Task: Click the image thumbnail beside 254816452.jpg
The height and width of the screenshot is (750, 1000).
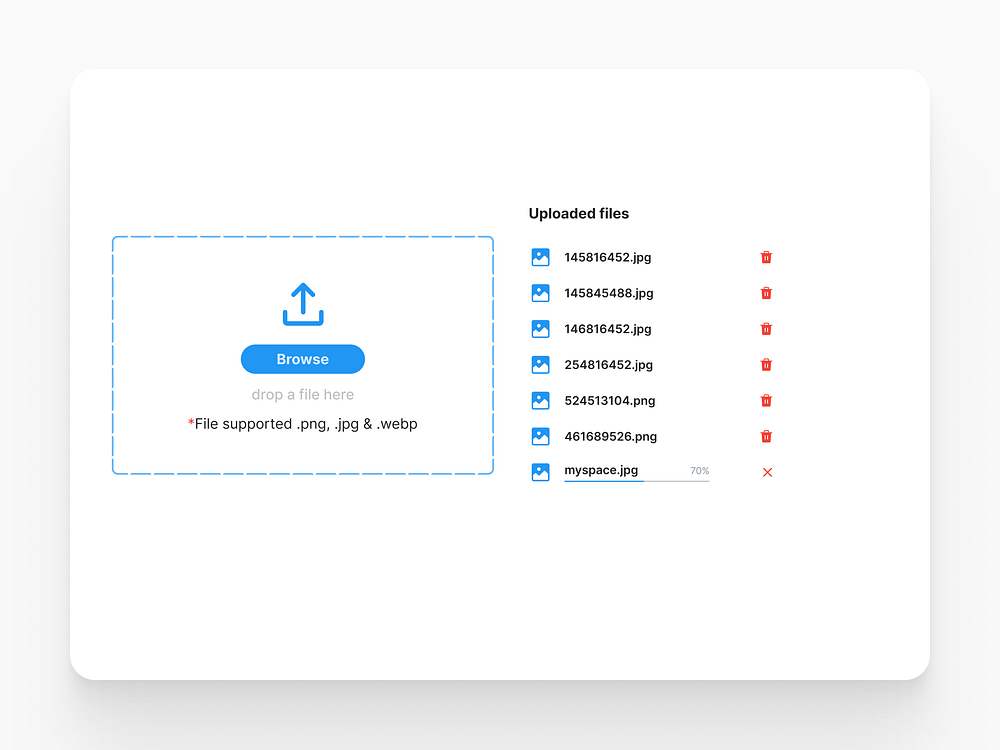Action: click(541, 364)
